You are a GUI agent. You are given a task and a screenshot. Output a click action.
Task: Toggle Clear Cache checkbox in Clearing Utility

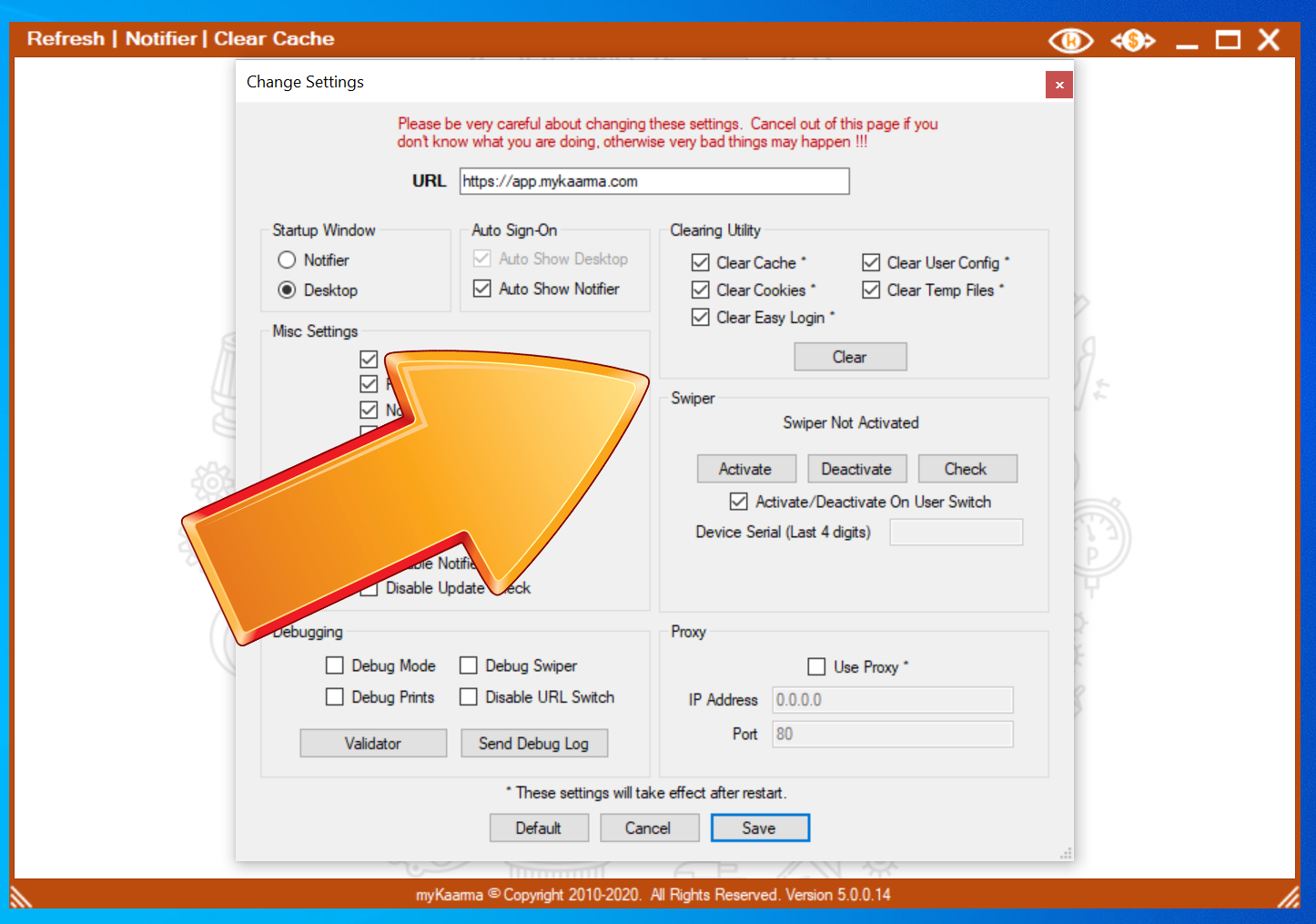pos(701,263)
